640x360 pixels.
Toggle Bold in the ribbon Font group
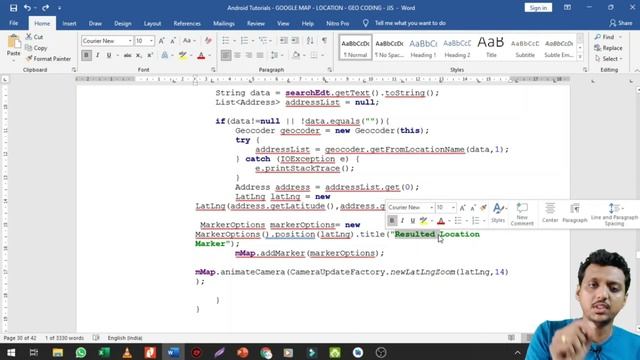click(x=86, y=55)
